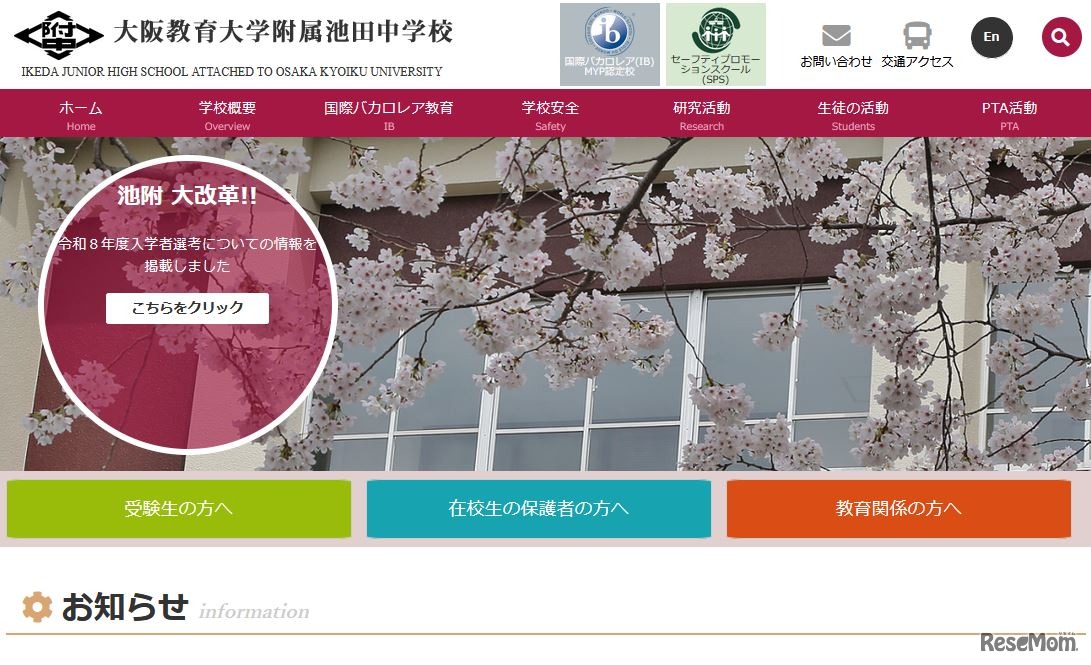Screen dimensions: 1091x665
Task: Open the PTA活動 menu item
Action: click(1009, 114)
